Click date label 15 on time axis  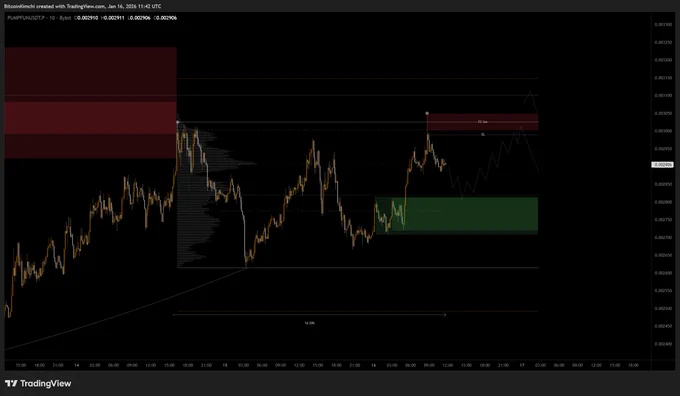pos(225,366)
